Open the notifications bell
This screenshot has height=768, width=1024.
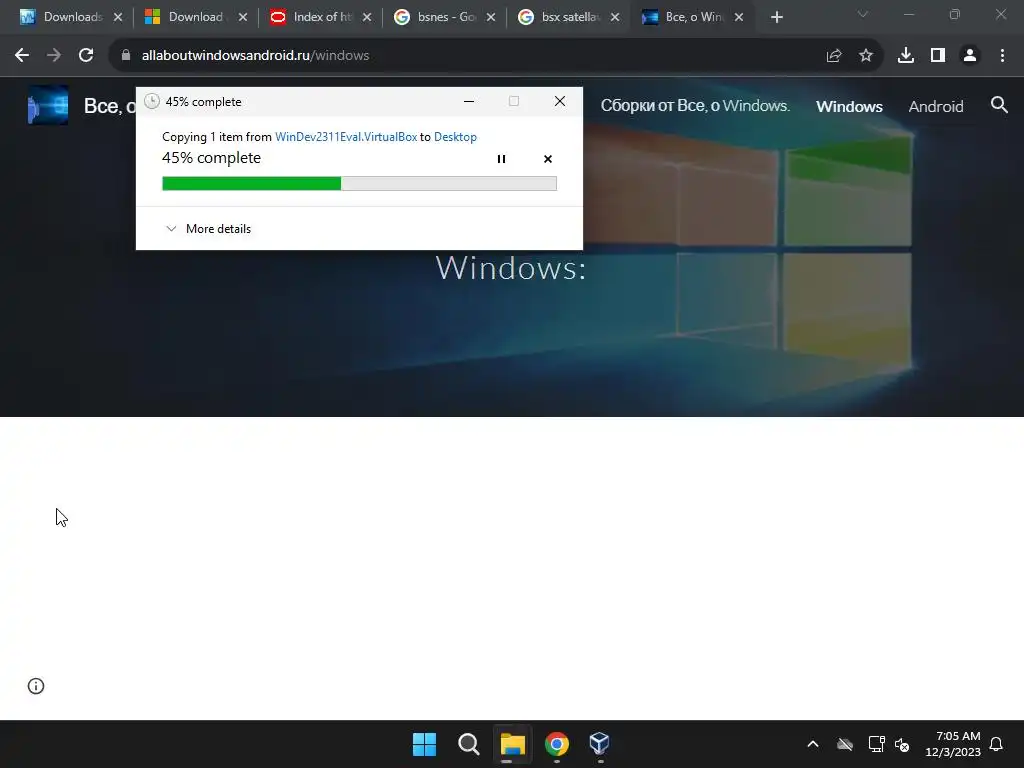[x=997, y=744]
